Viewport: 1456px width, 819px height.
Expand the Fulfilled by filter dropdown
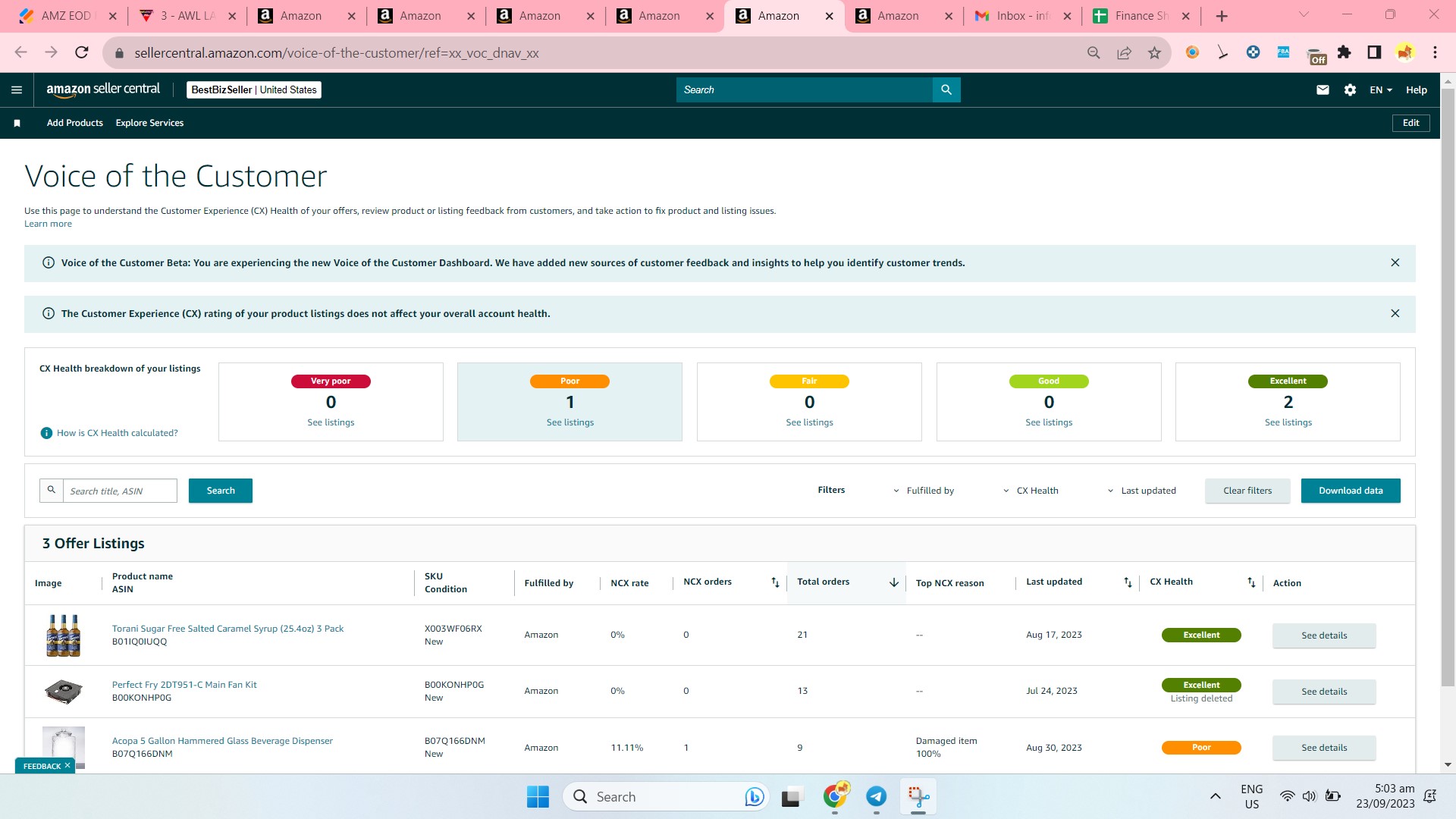(x=924, y=491)
